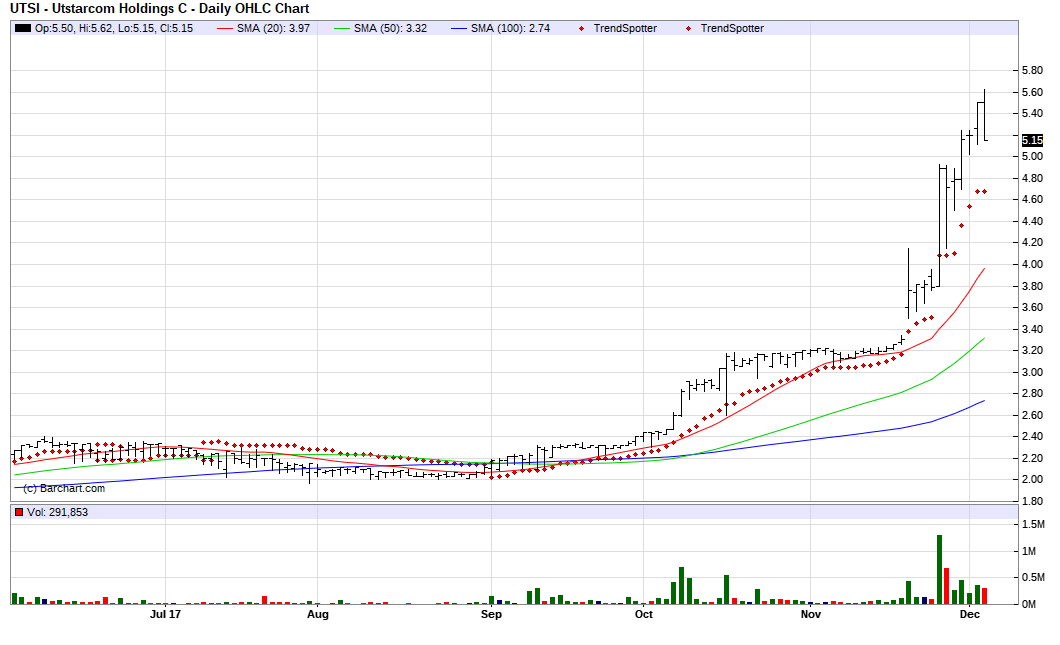Click the 3.00 price axis label
The width and height of the screenshot is (1060, 645).
click(1032, 372)
